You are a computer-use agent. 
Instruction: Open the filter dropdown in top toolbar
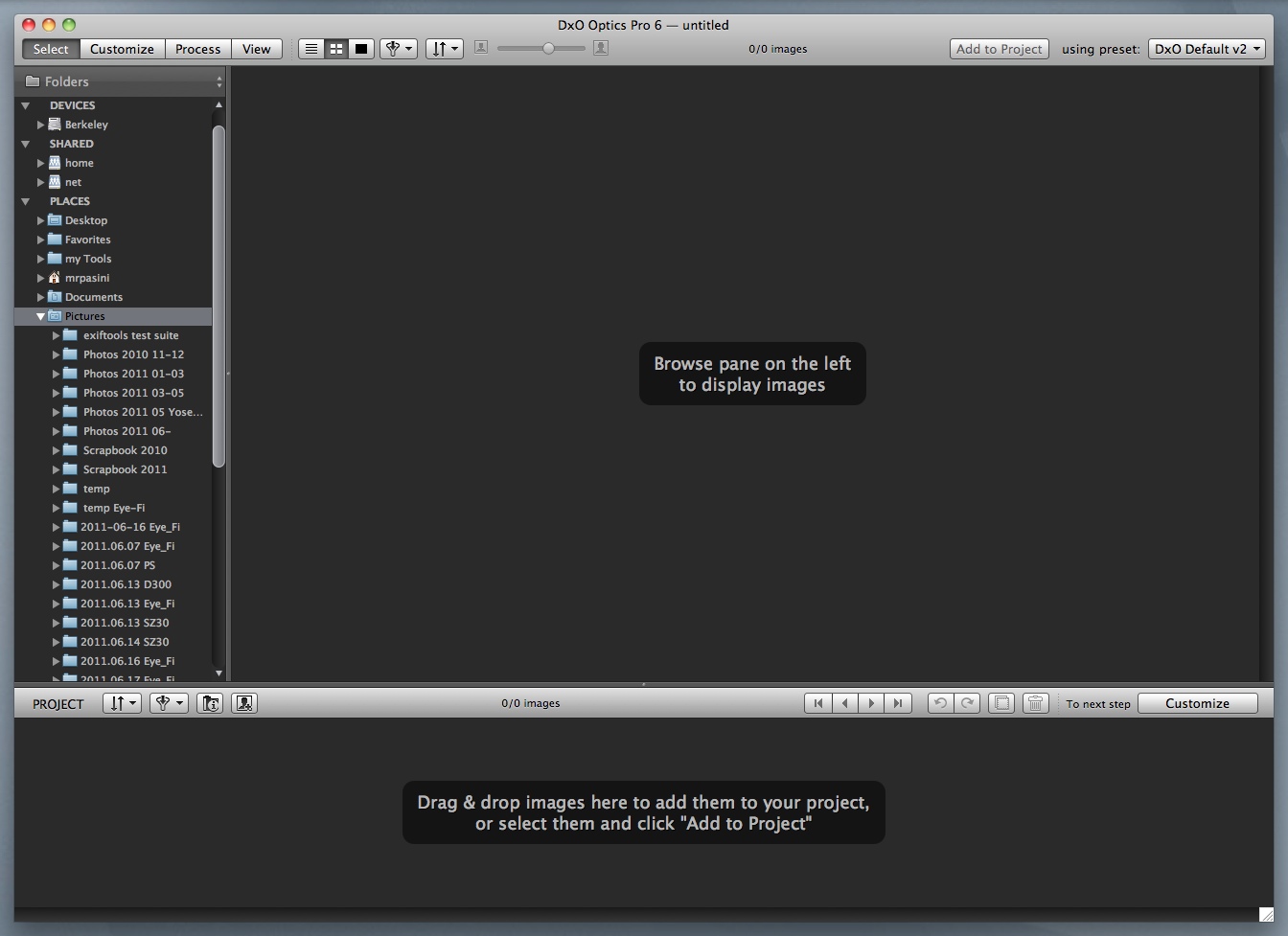point(398,49)
